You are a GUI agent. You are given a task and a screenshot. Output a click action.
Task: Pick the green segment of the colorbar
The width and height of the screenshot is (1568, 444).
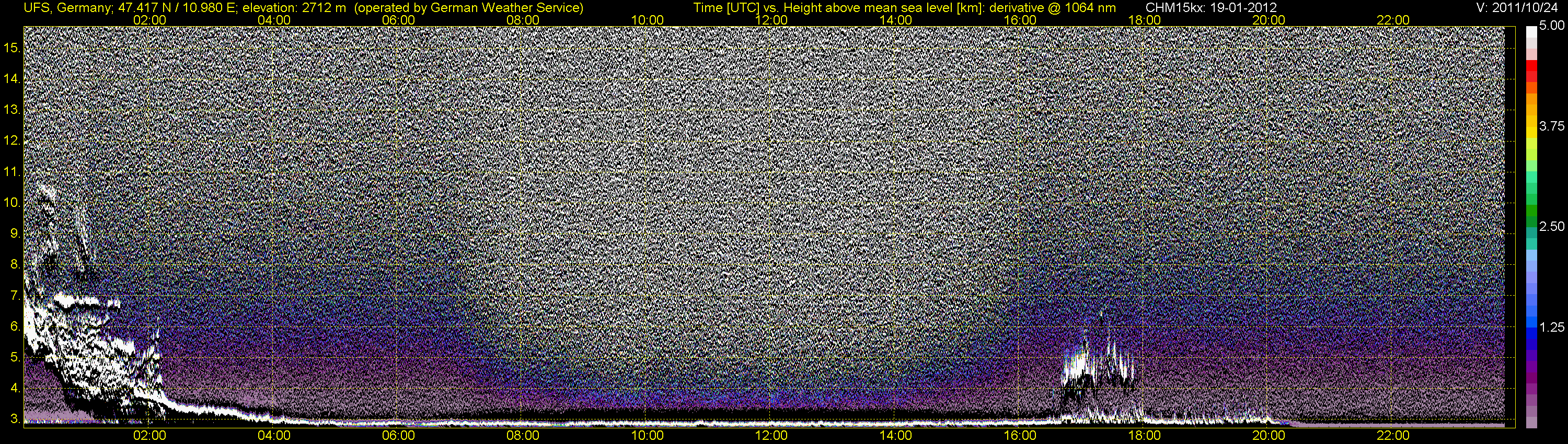(x=1531, y=210)
